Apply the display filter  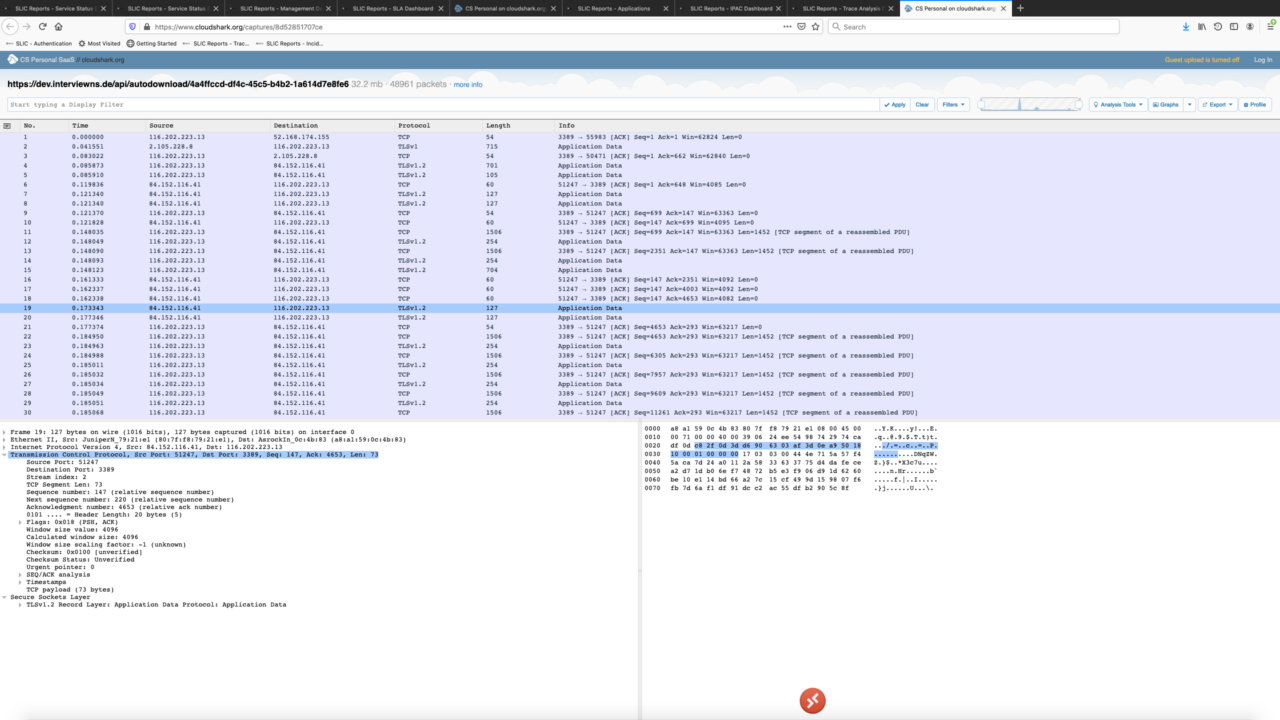895,104
